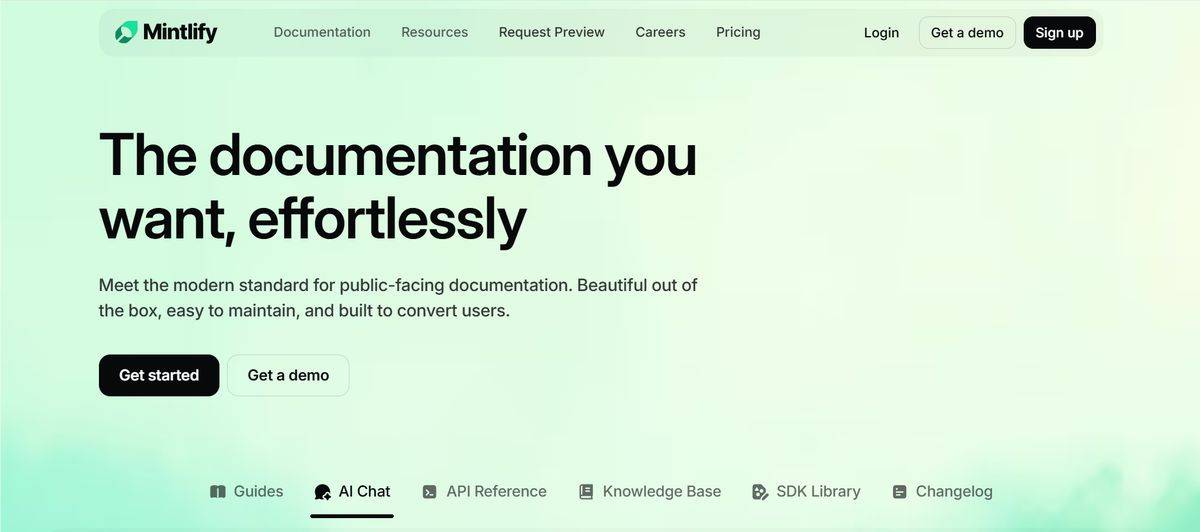Click the Mintlify wordmark text
The image size is (1200, 532).
tap(180, 33)
